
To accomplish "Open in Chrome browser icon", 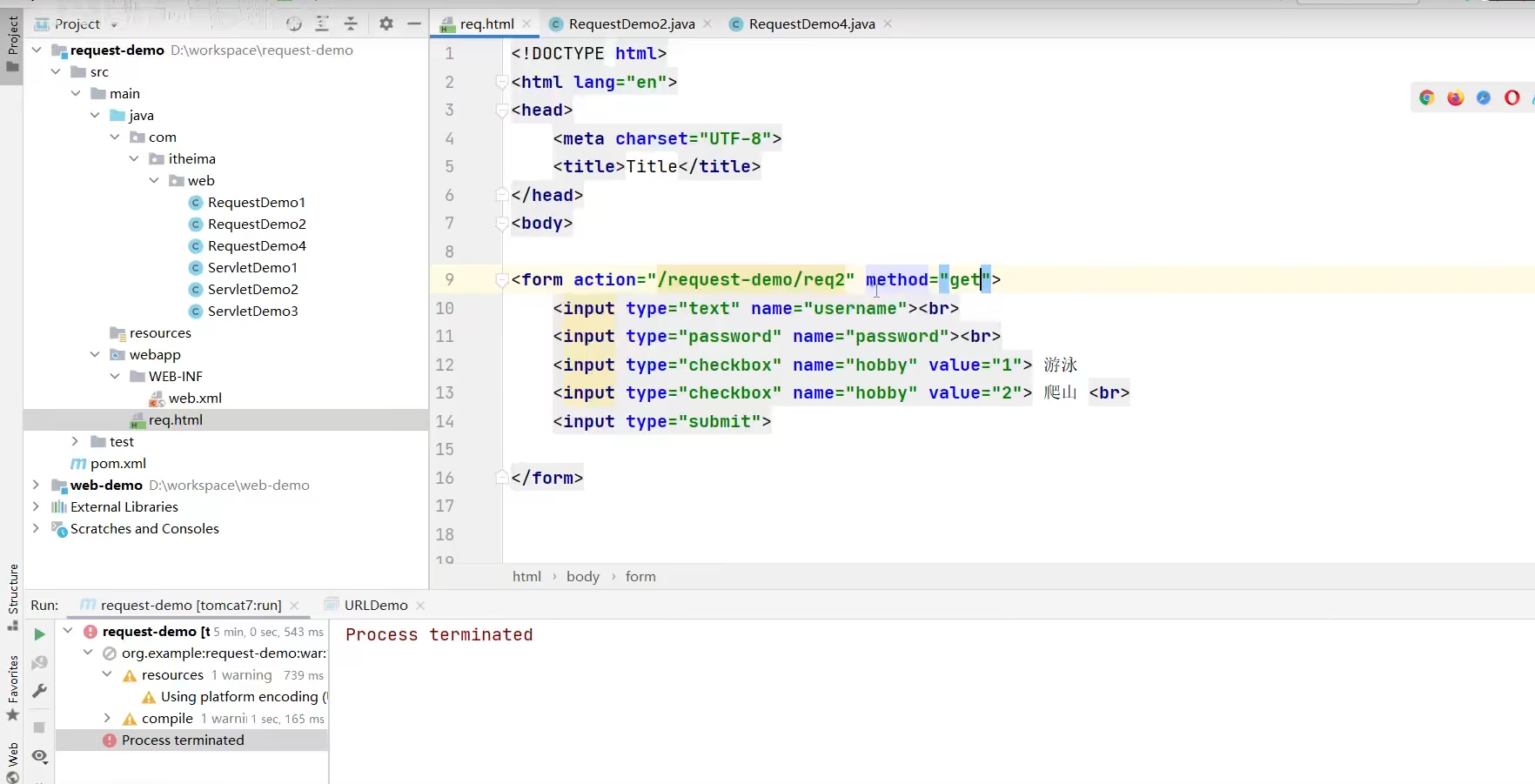I will (1427, 97).
